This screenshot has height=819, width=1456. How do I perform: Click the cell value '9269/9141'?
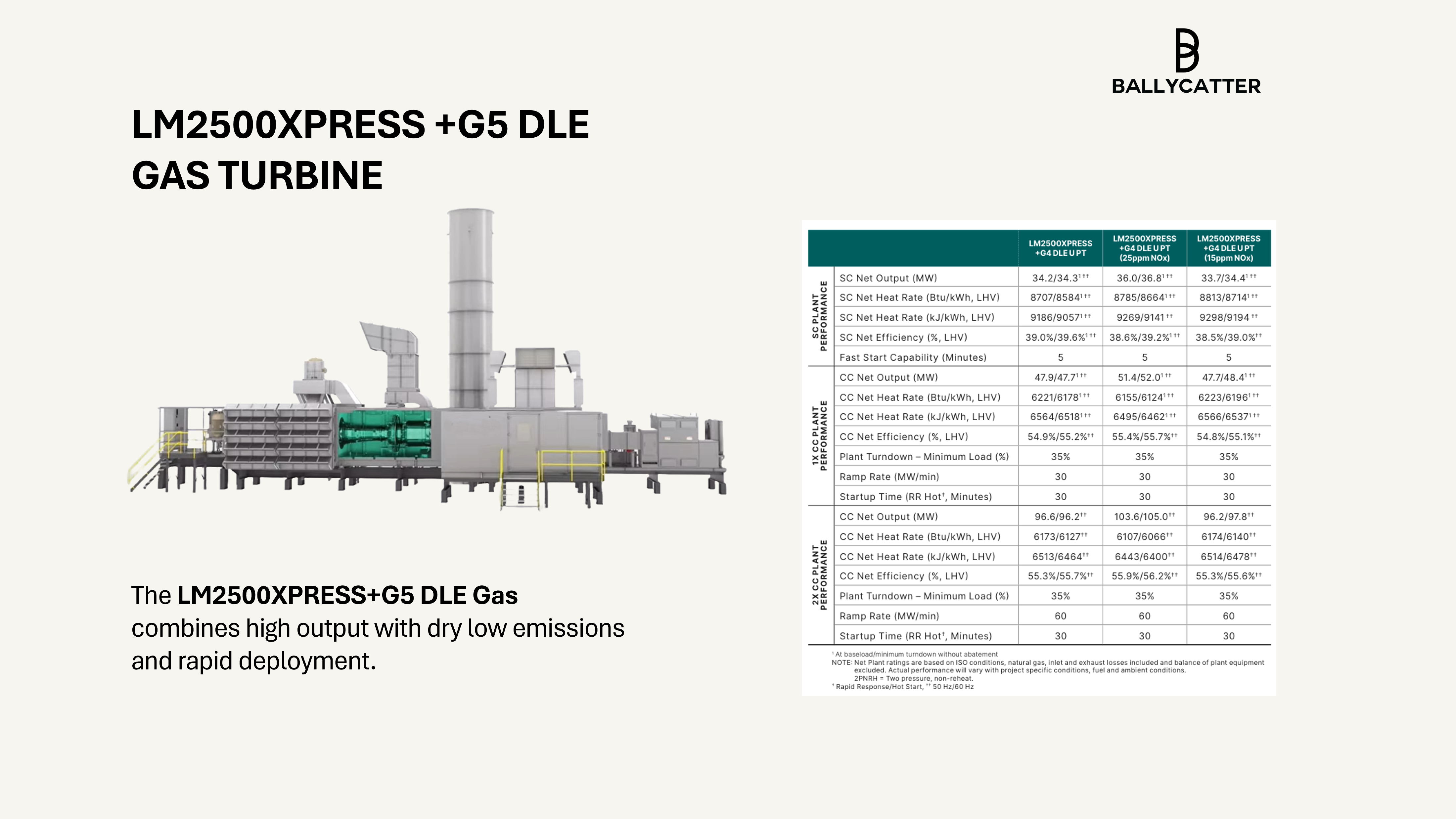click(x=1145, y=317)
